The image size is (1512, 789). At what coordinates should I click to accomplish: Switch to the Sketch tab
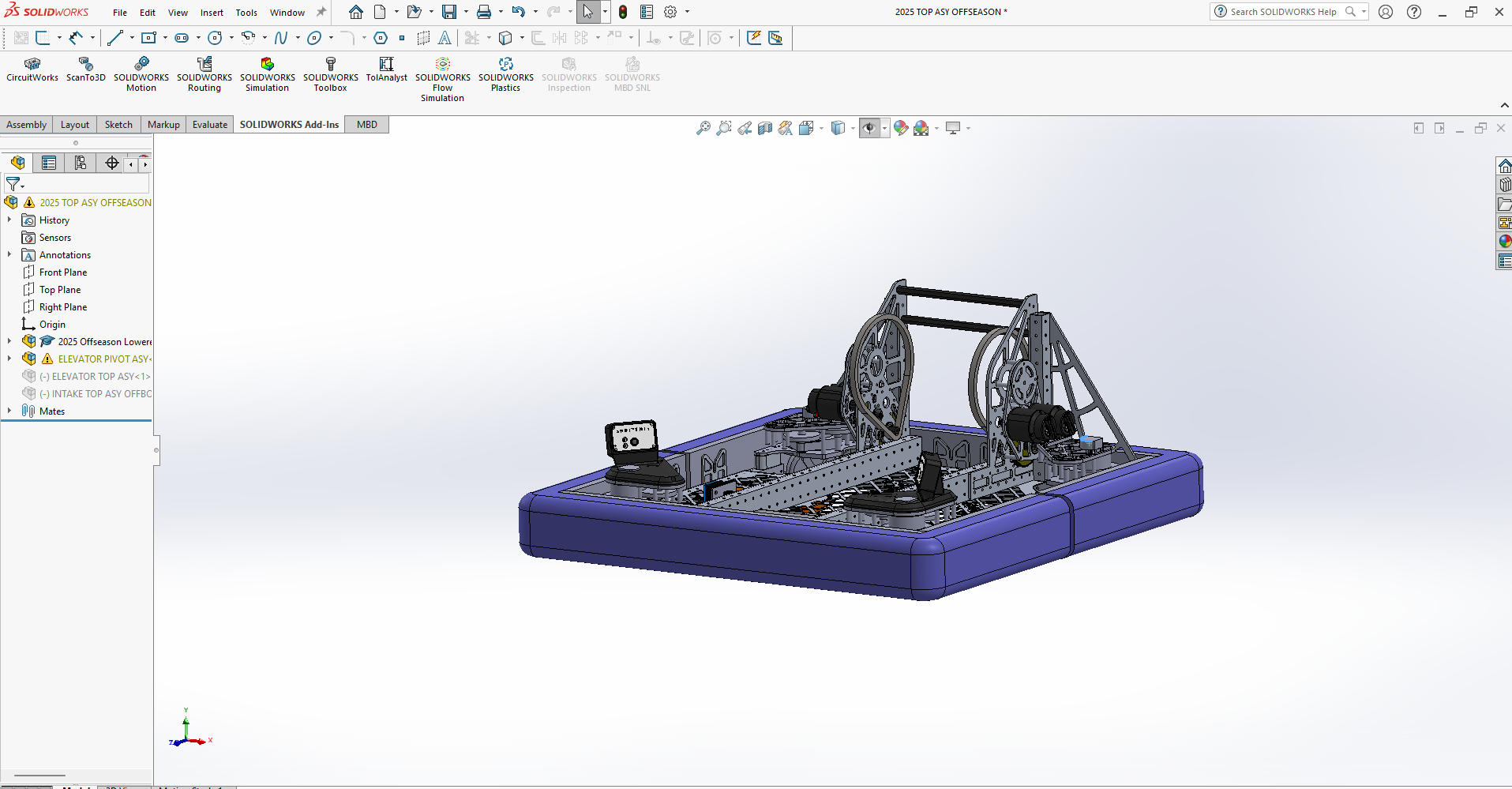pos(118,125)
